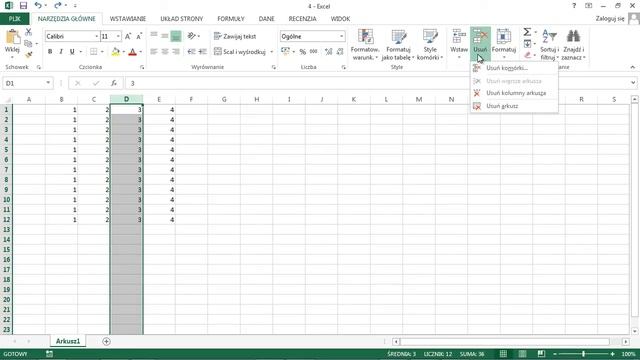Open the Ogólne number format dropdown

[341, 36]
